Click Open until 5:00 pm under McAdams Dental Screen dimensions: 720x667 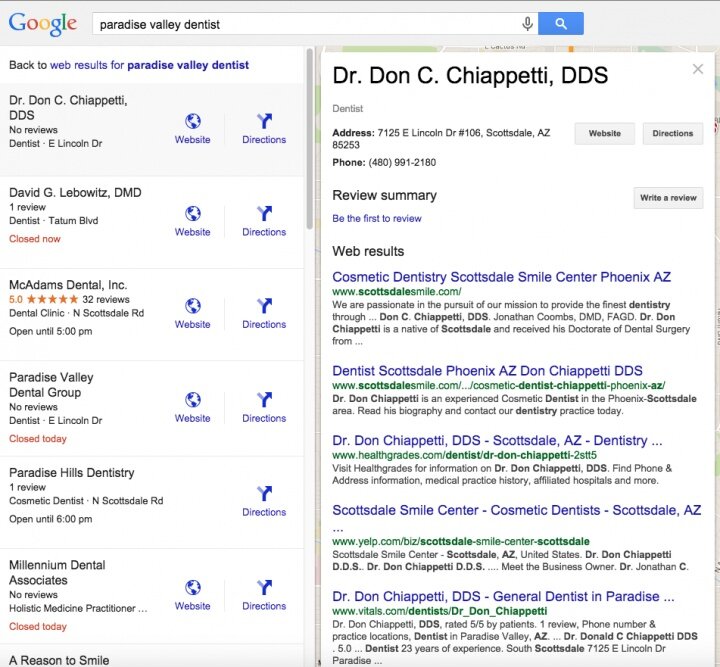[51, 331]
